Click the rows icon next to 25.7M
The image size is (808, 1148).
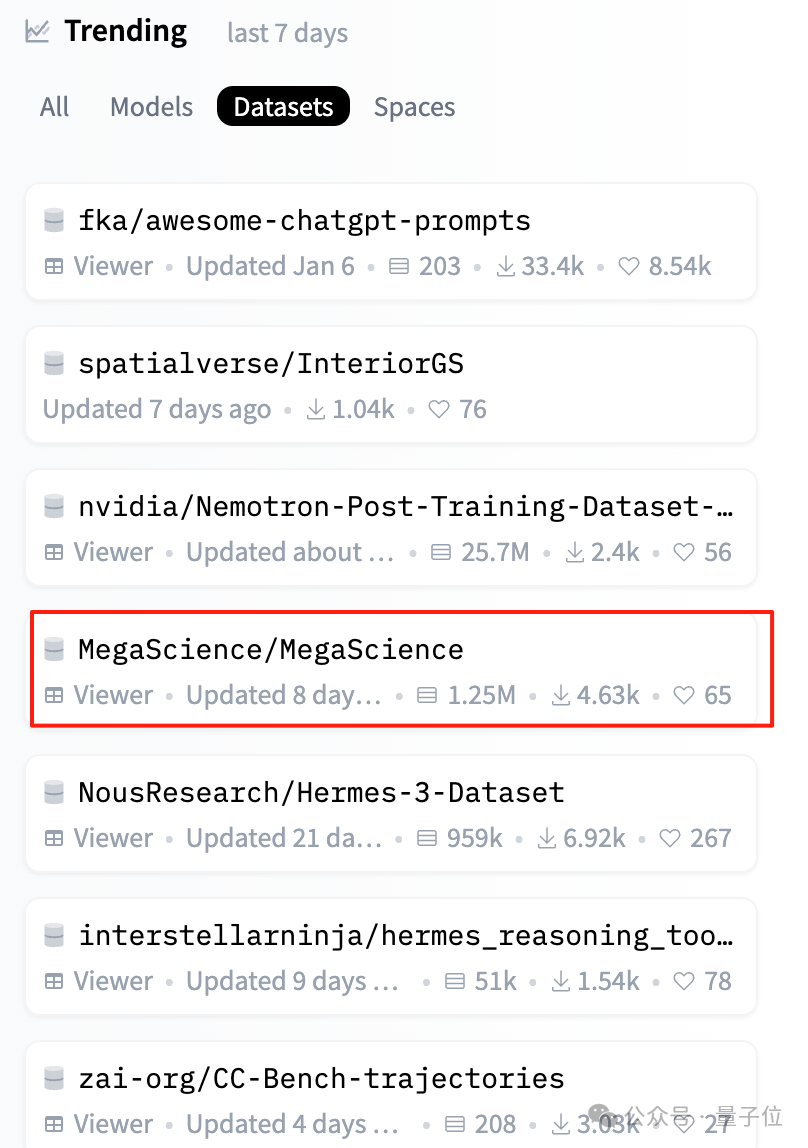coord(441,552)
